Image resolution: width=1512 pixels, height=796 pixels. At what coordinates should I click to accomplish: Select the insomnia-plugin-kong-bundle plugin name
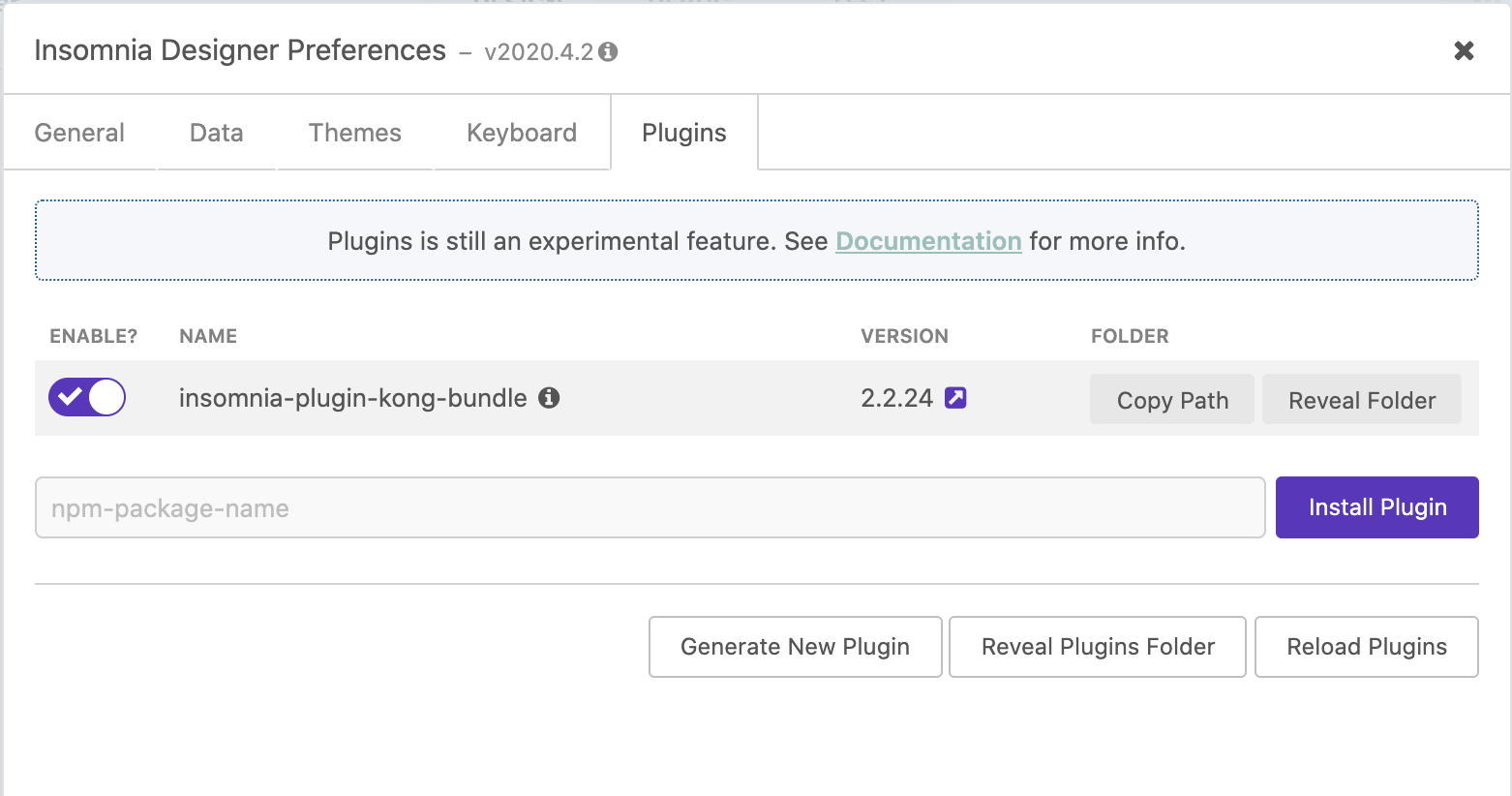353,398
